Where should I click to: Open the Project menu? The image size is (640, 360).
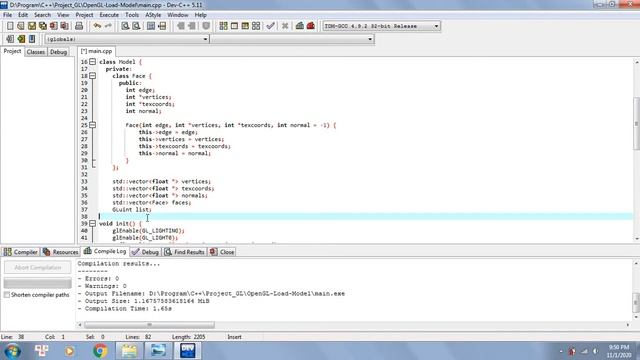[84, 15]
